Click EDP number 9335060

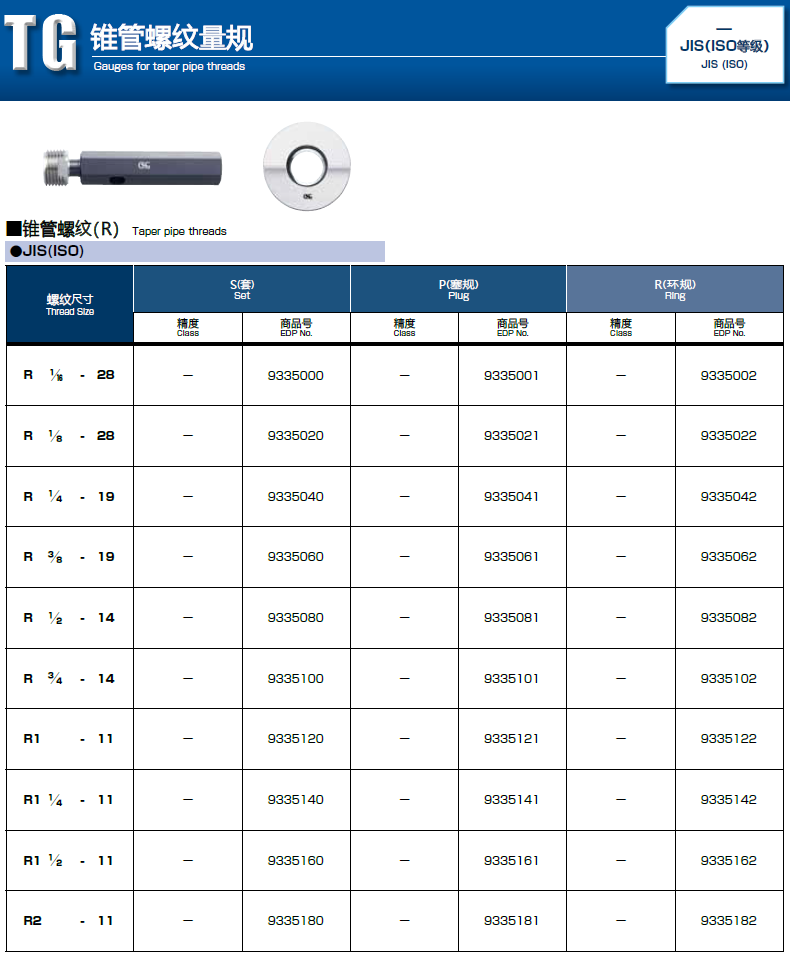(296, 557)
